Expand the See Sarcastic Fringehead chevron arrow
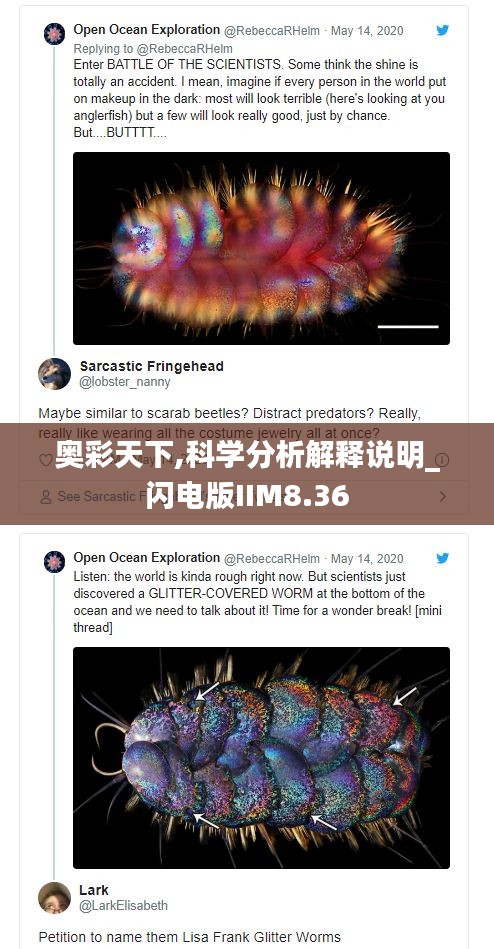 click(443, 497)
